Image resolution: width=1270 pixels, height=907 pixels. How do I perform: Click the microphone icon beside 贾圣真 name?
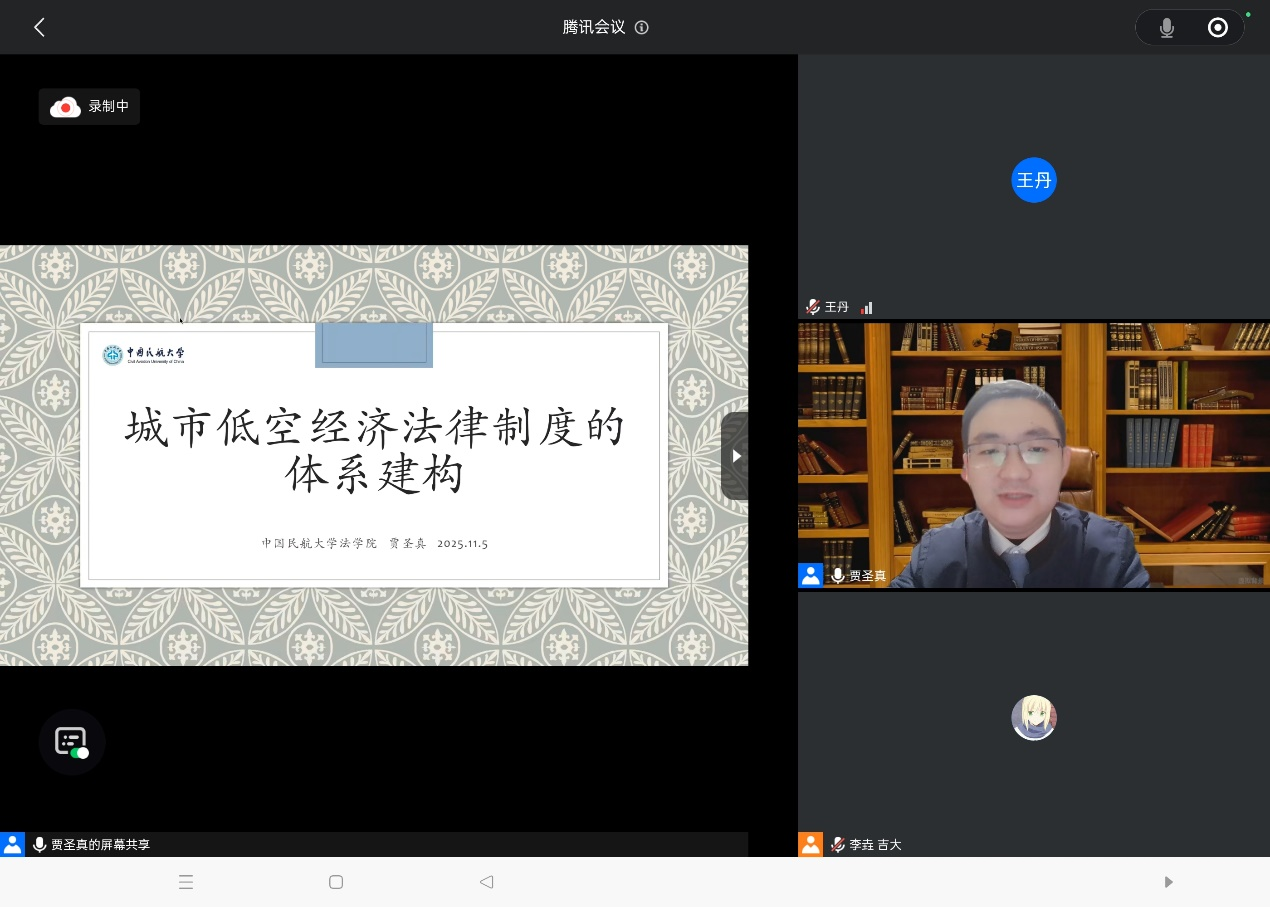838,576
